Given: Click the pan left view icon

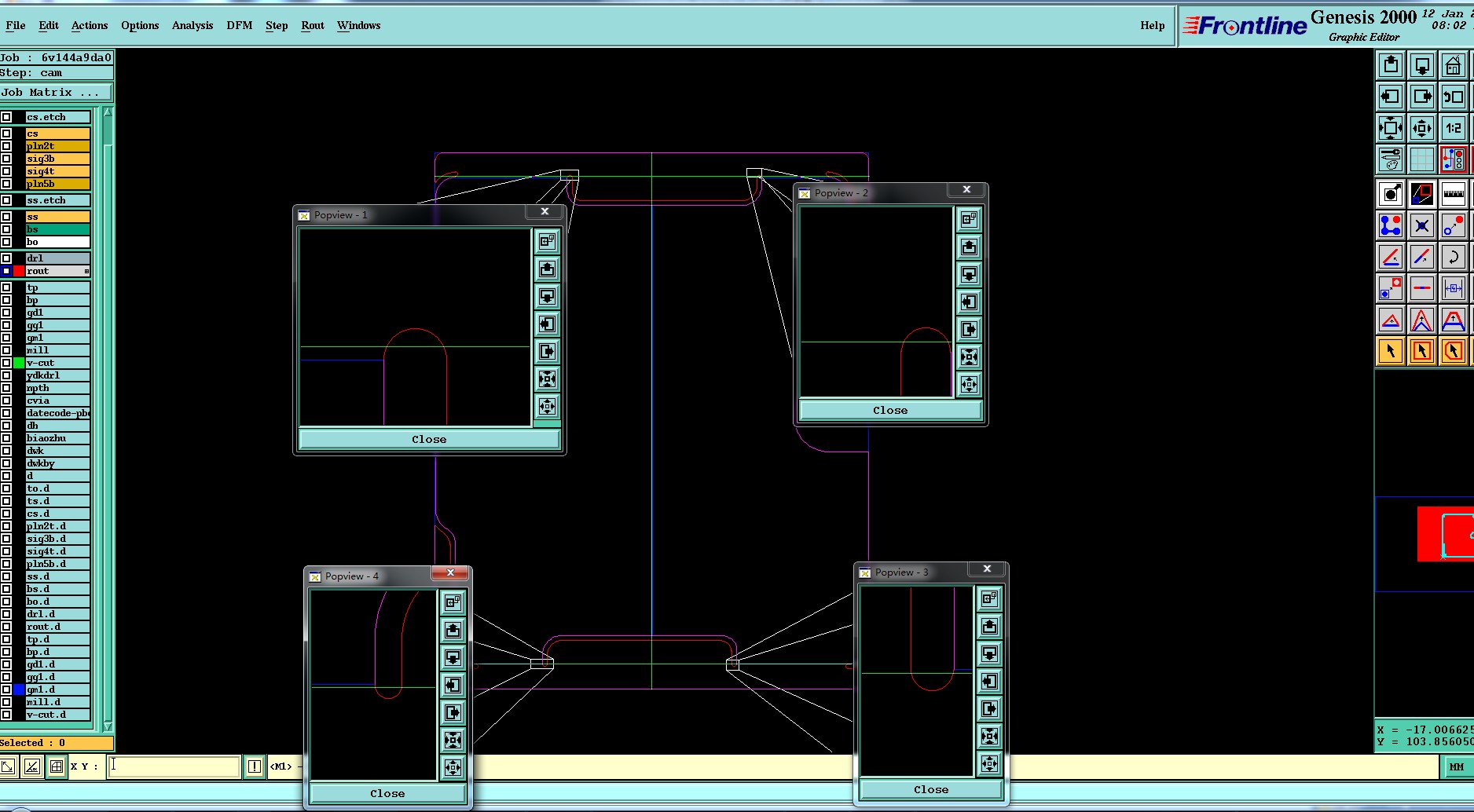Looking at the screenshot, I should pos(1391,97).
